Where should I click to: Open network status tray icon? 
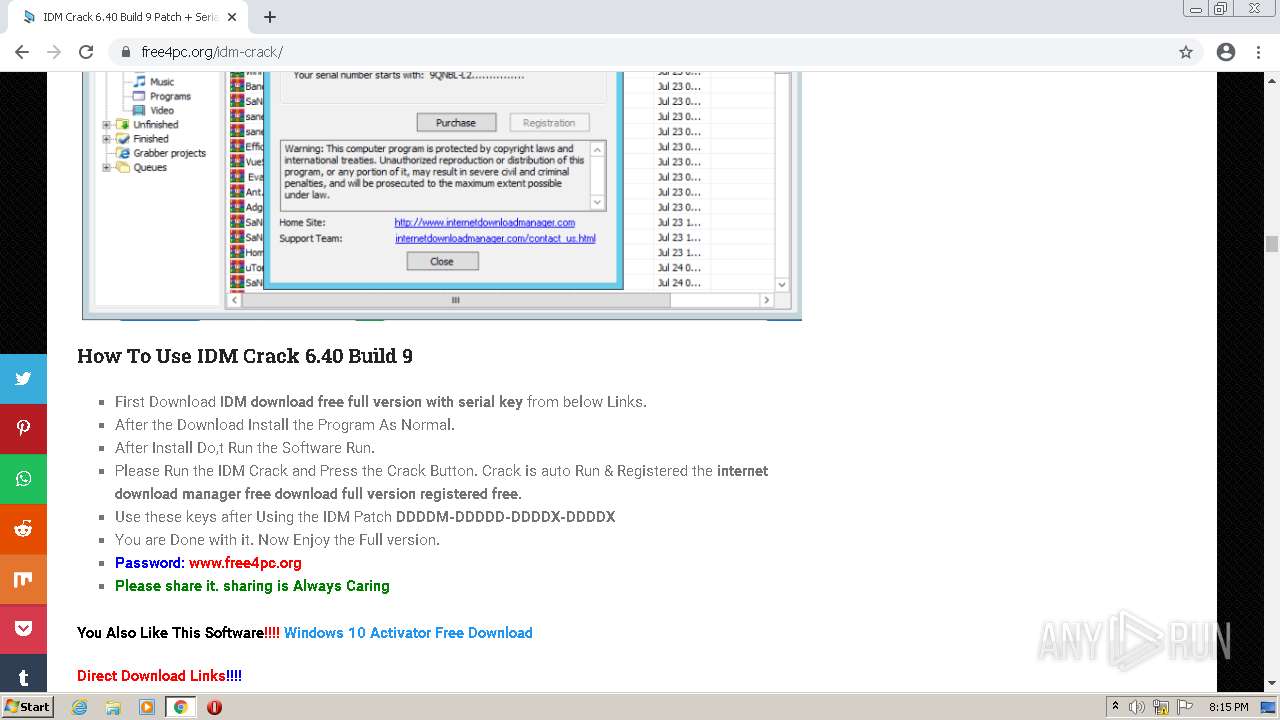(1160, 707)
